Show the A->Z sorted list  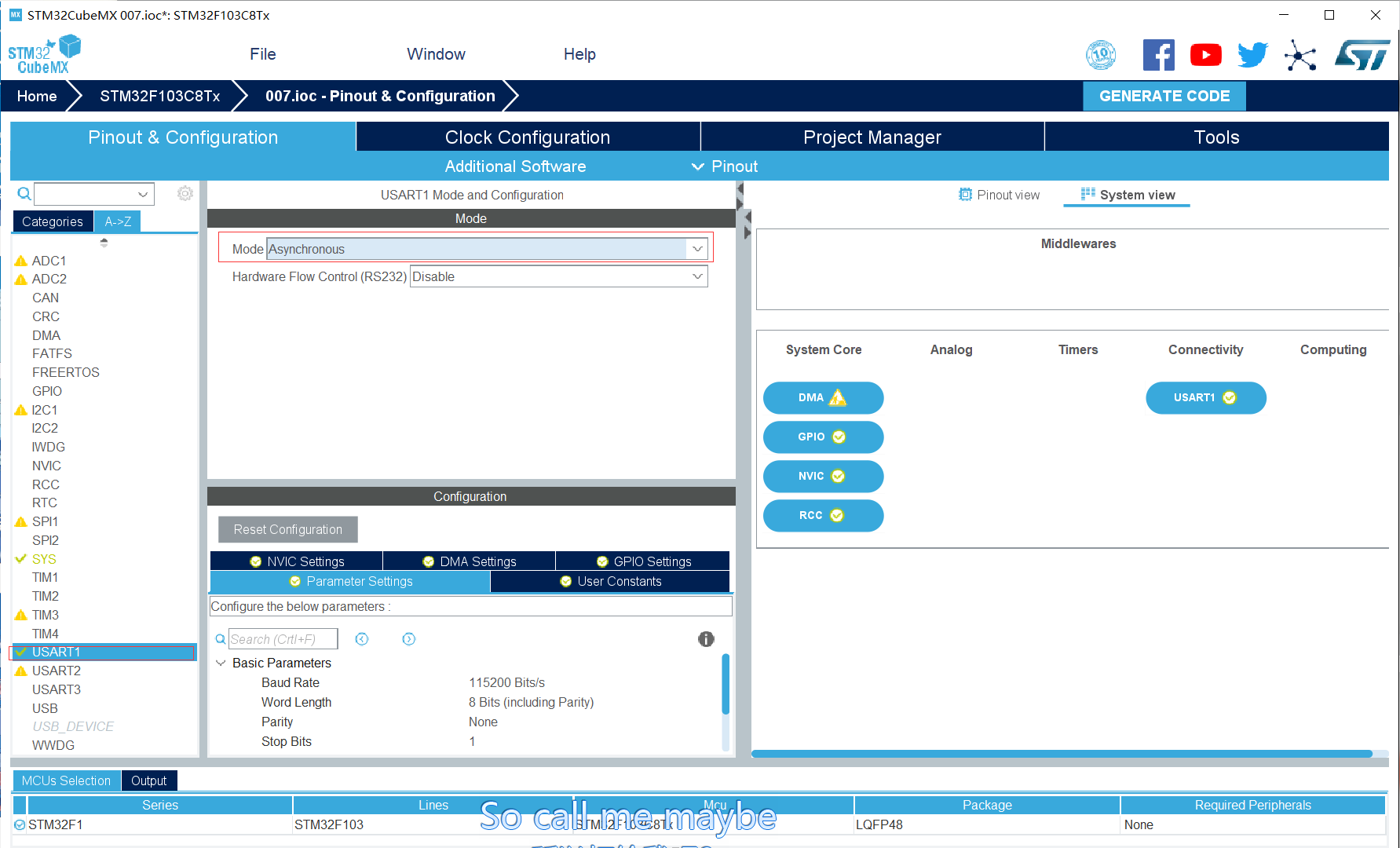[x=118, y=221]
